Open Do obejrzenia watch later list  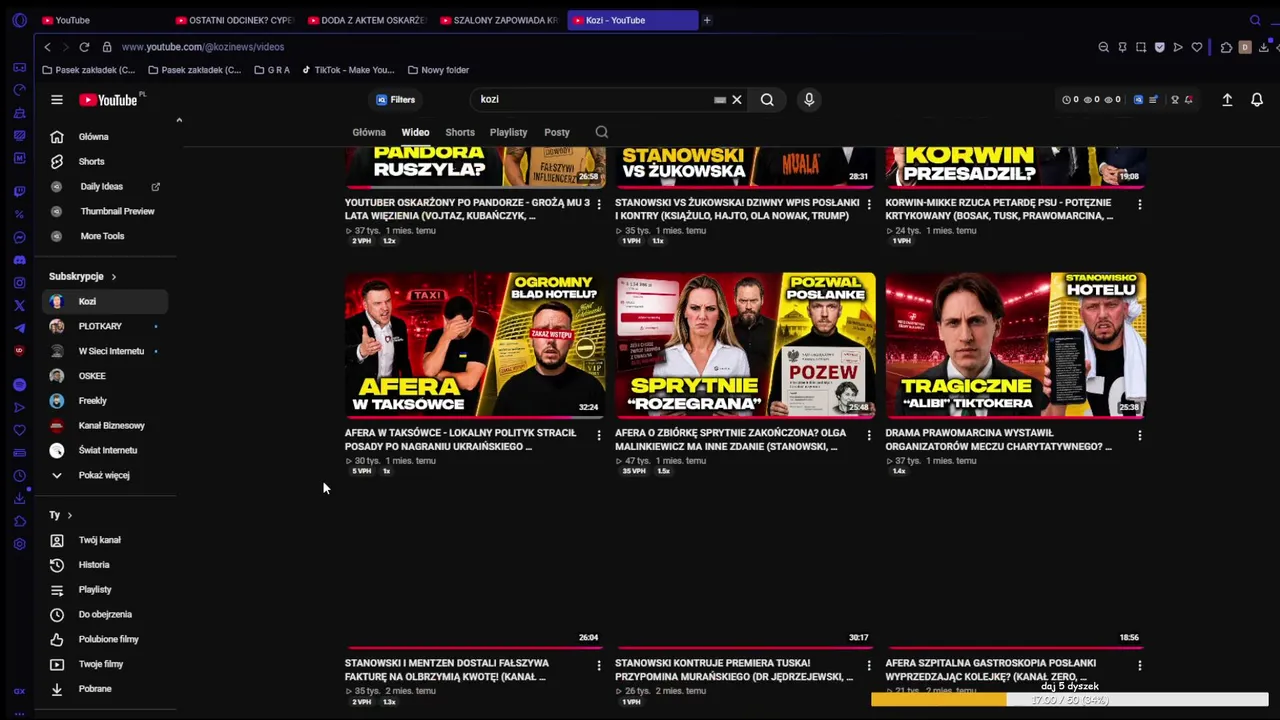[105, 615]
